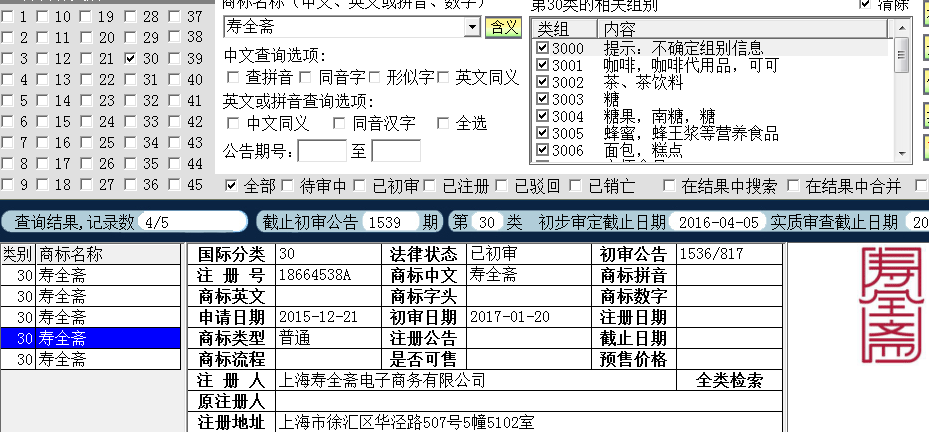Check 同音汉字 option
The width and height of the screenshot is (929, 432).
coord(339,123)
